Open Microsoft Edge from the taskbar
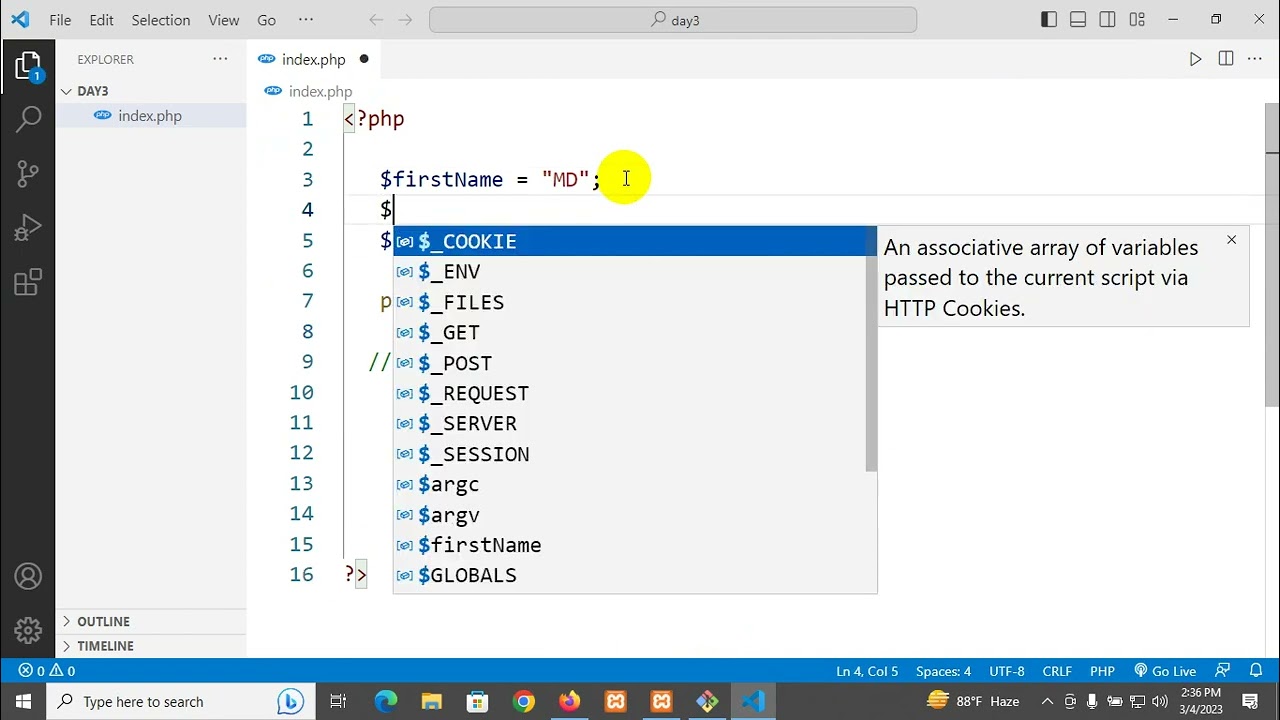The image size is (1280, 720). pyautogui.click(x=385, y=701)
